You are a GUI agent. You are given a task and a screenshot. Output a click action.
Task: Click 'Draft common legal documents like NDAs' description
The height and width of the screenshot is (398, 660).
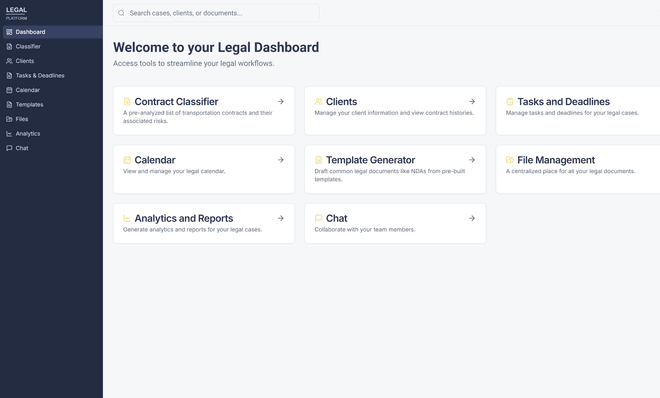click(x=390, y=175)
